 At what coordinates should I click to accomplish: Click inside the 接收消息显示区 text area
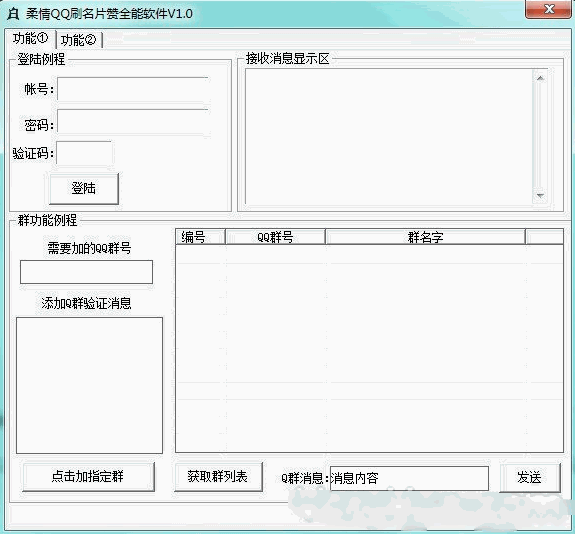click(x=389, y=136)
